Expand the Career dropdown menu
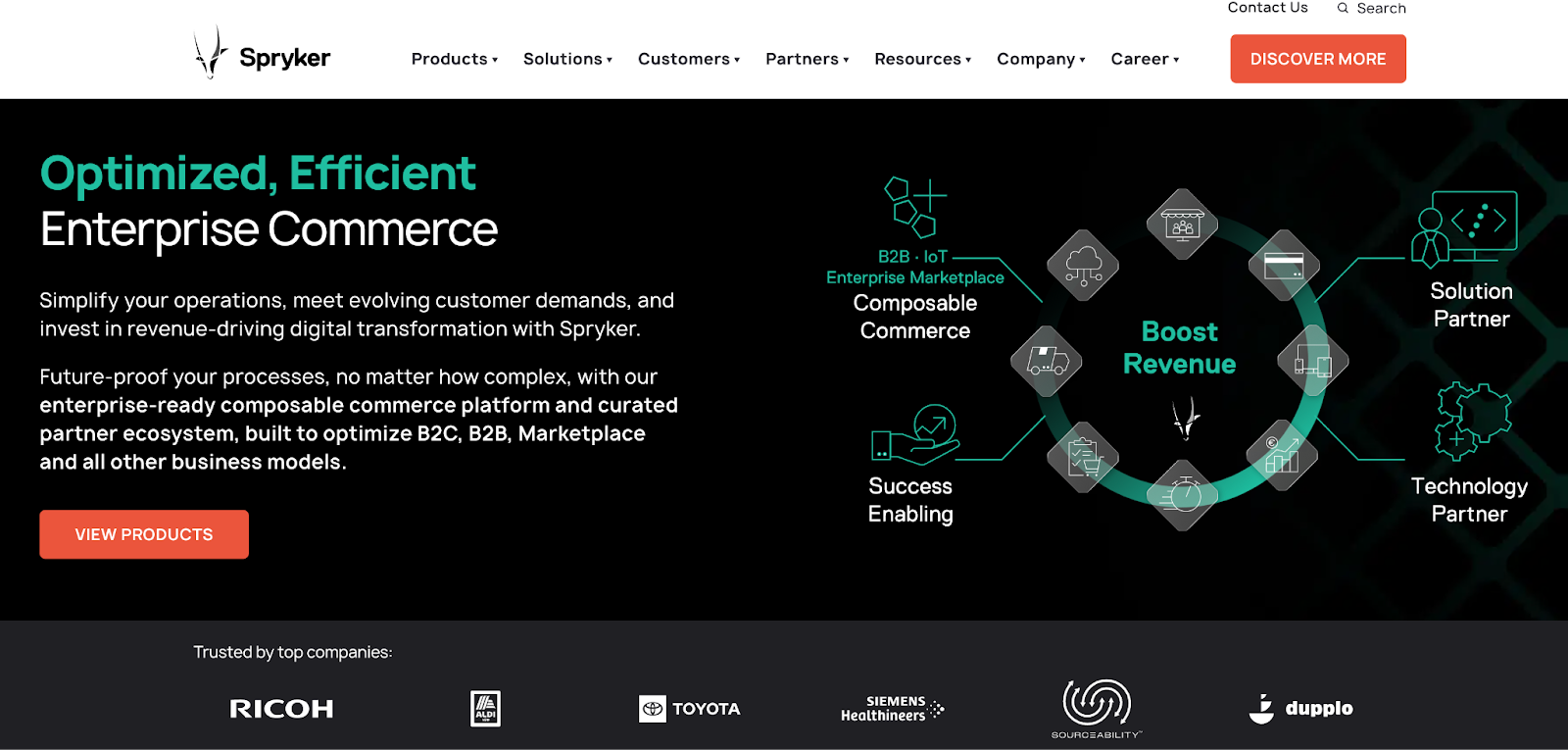The width and height of the screenshot is (1568, 750). click(1145, 59)
